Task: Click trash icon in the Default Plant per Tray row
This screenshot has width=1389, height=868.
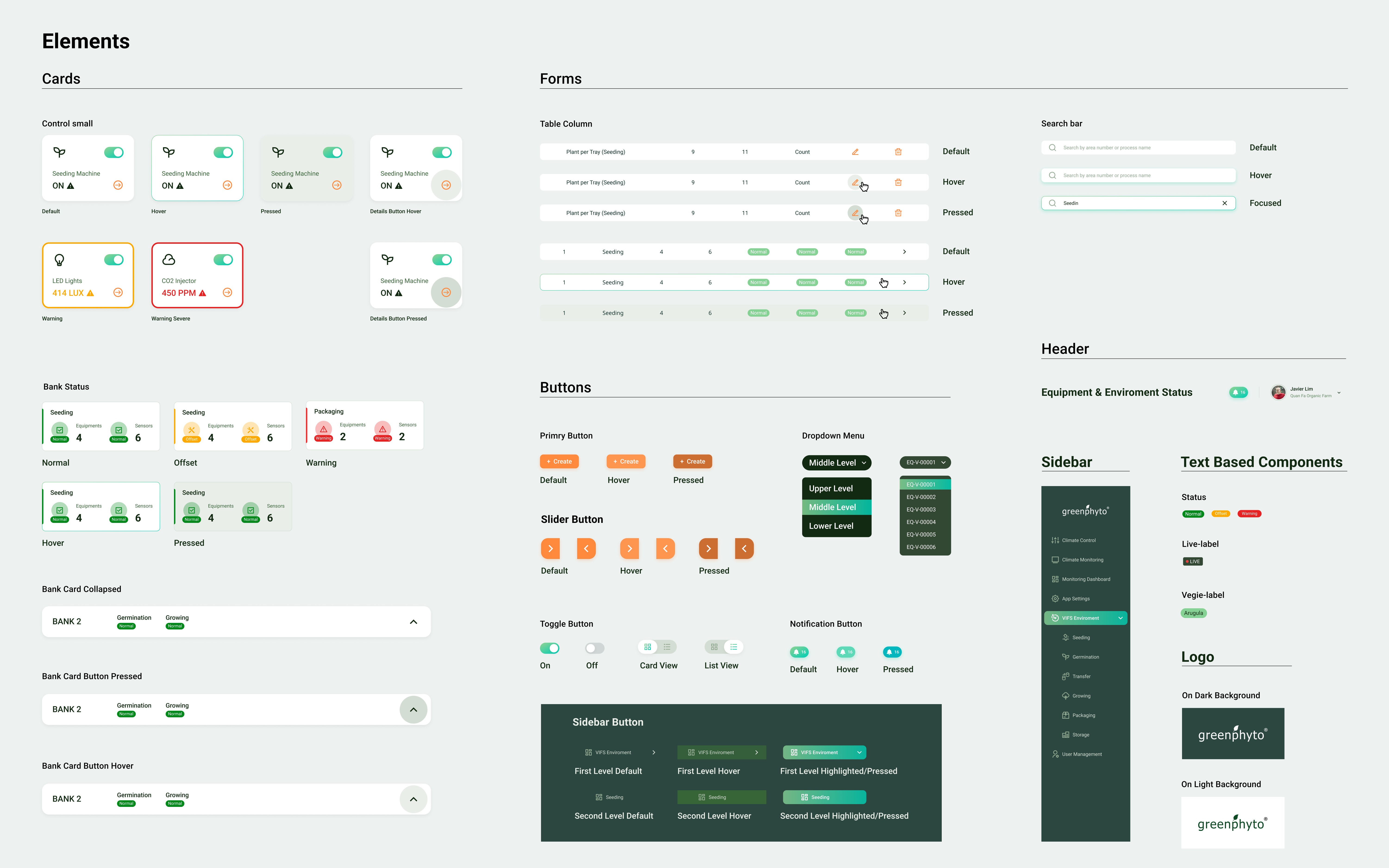Action: [x=898, y=152]
